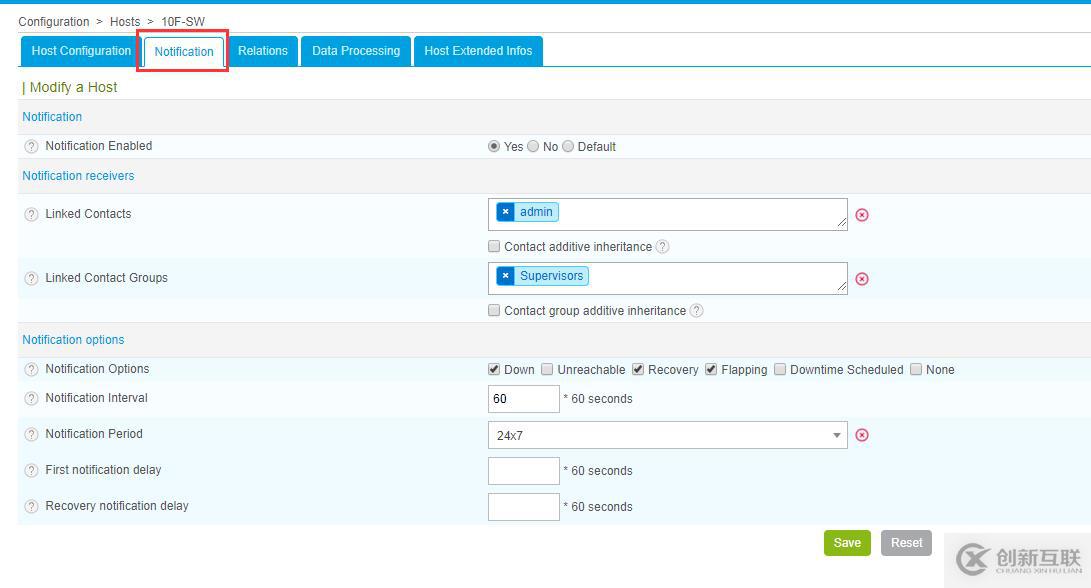Open help icon beside First notification delay
The image size is (1091, 588).
(31, 470)
